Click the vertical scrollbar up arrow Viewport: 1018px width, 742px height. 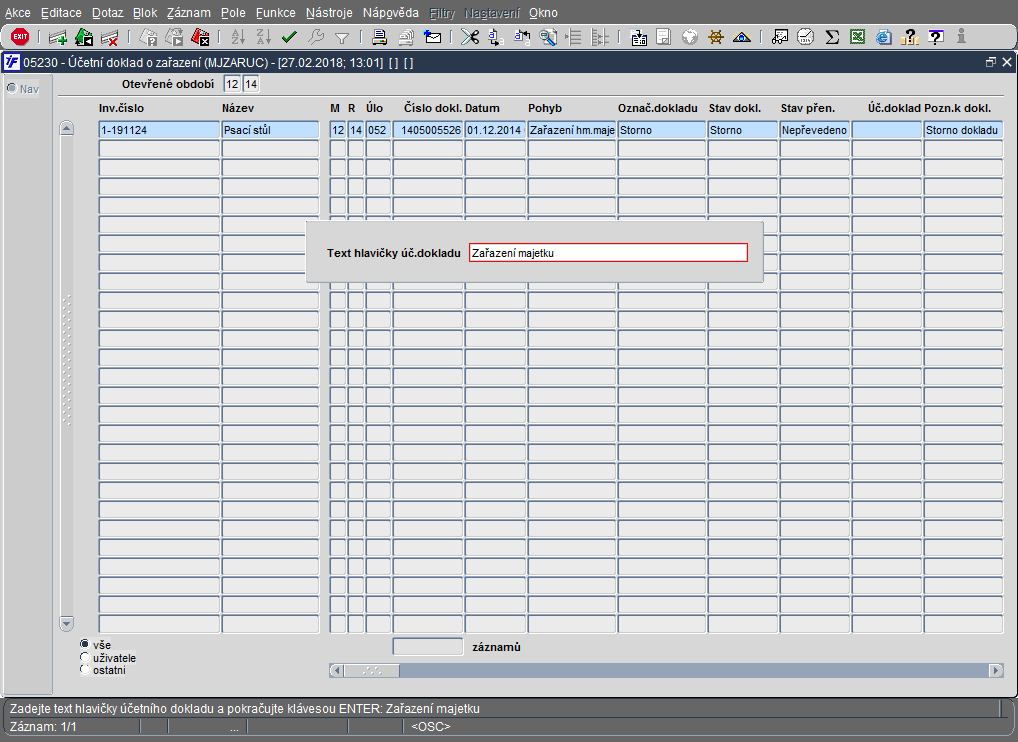click(x=66, y=128)
